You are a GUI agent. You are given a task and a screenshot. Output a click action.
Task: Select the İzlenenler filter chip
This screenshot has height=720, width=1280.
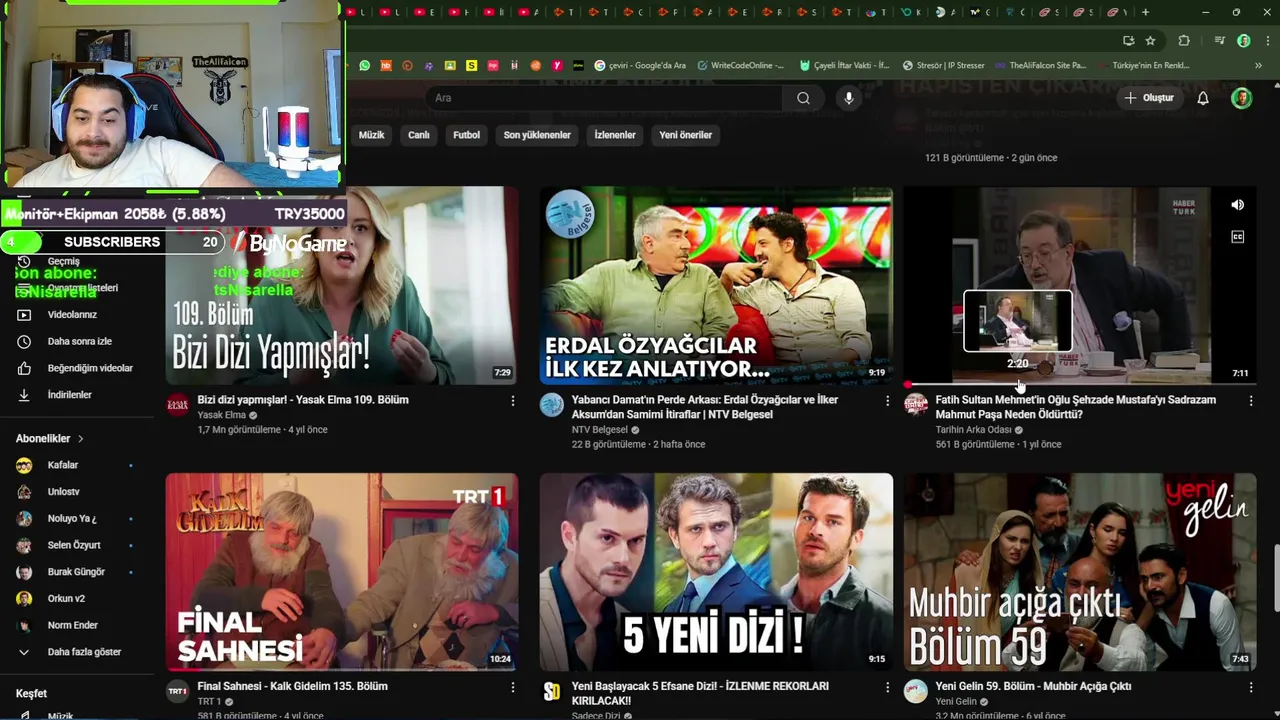pyautogui.click(x=615, y=135)
